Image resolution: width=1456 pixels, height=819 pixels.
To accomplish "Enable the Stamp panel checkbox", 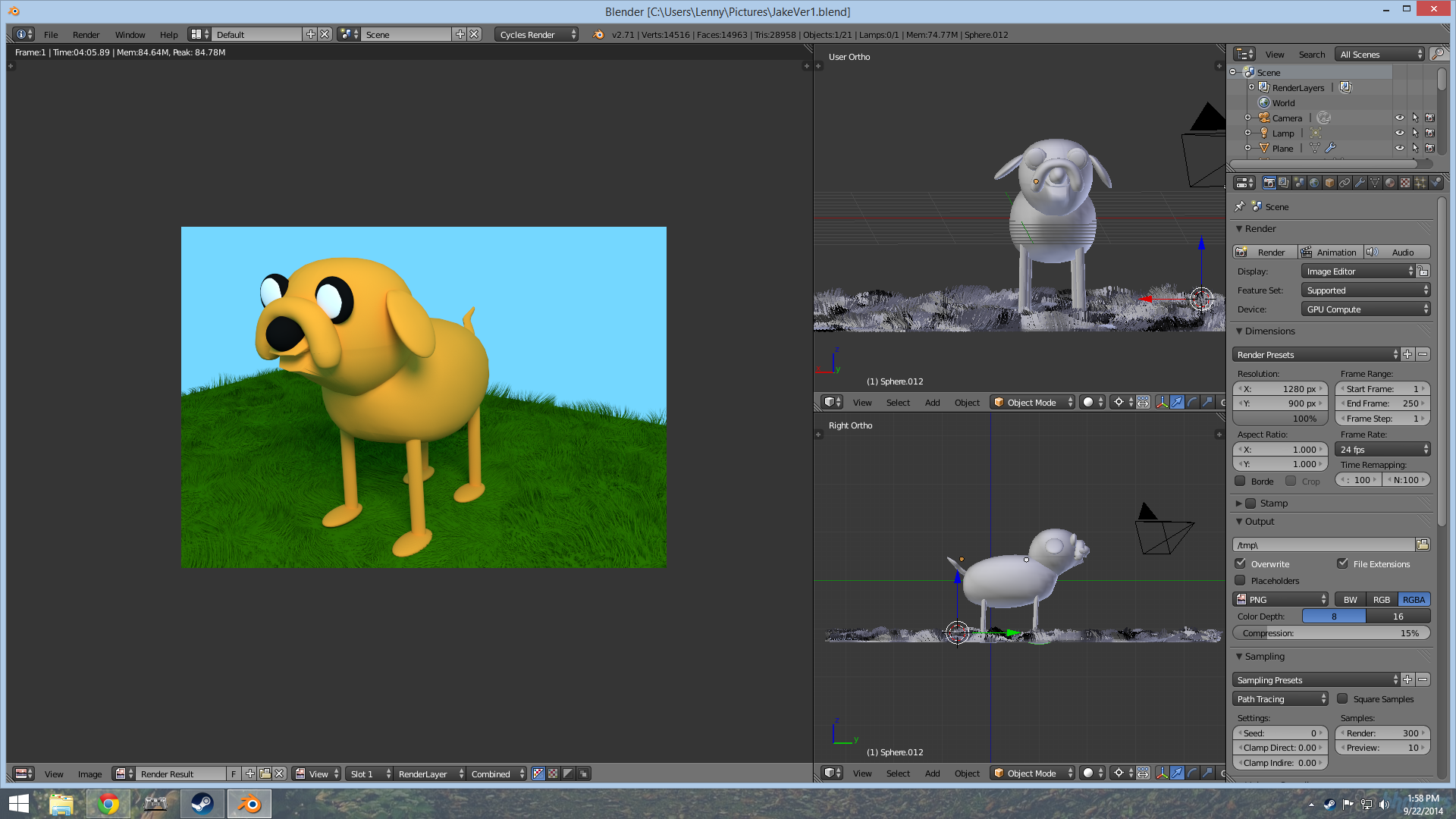I will [x=1250, y=503].
